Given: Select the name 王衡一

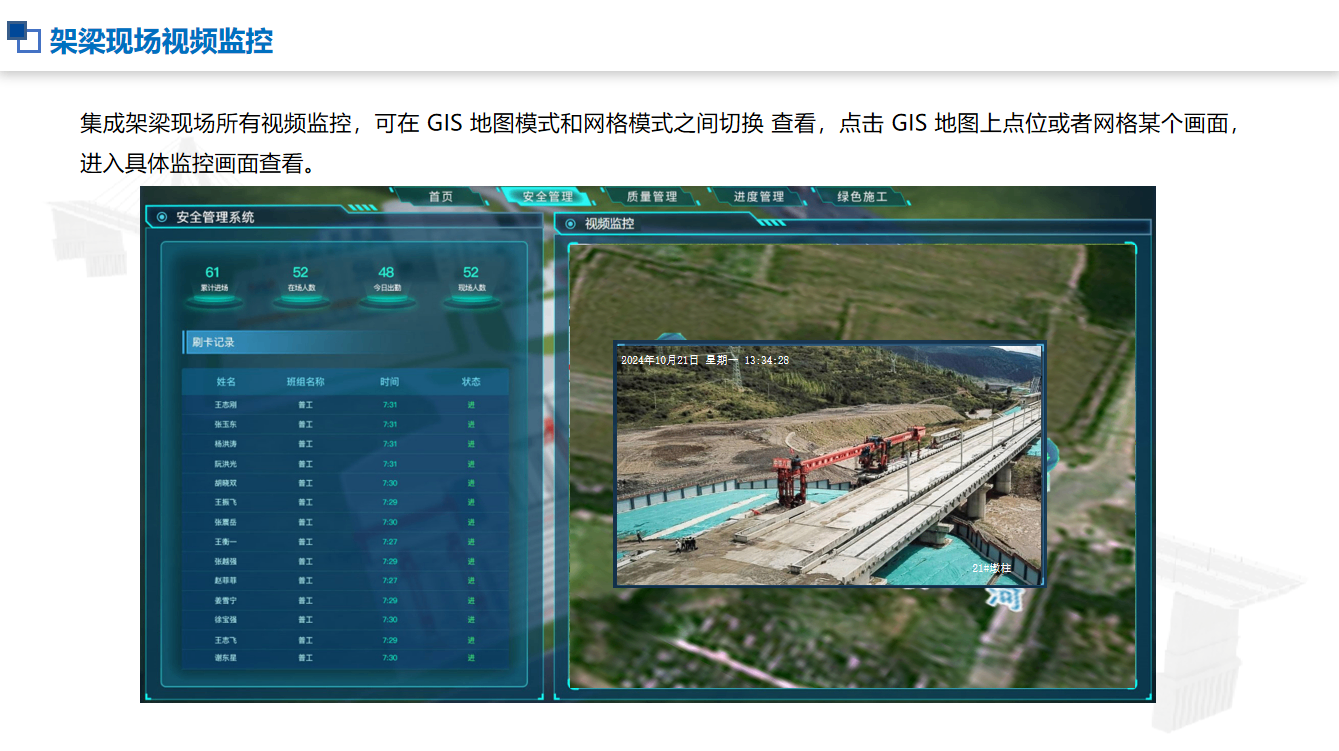Looking at the screenshot, I should [x=226, y=541].
